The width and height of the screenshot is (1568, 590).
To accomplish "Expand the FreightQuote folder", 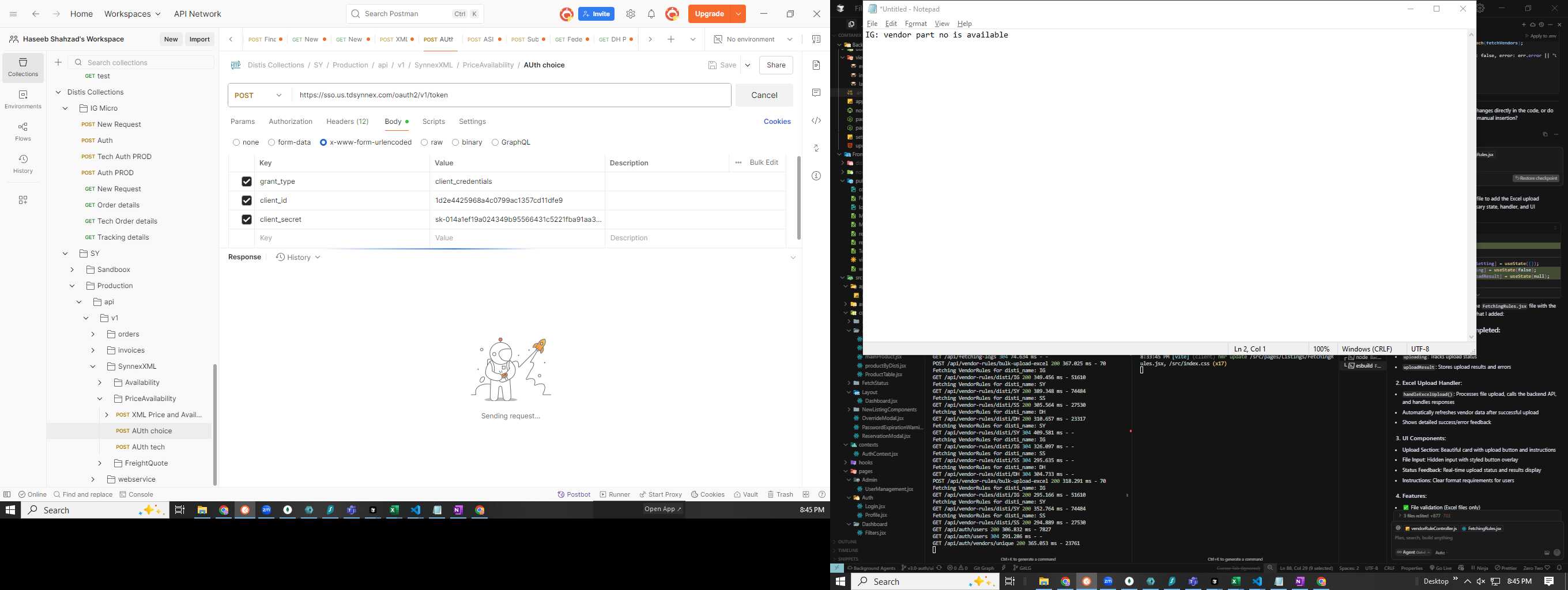I will pyautogui.click(x=100, y=463).
